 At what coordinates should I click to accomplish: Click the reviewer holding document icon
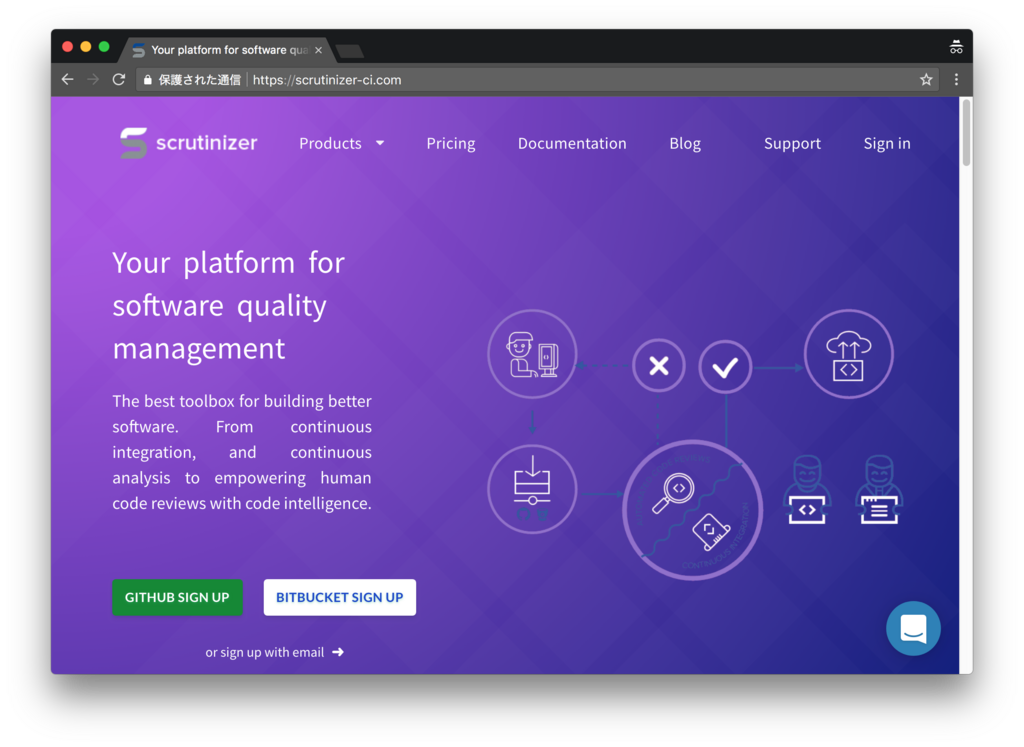(879, 490)
